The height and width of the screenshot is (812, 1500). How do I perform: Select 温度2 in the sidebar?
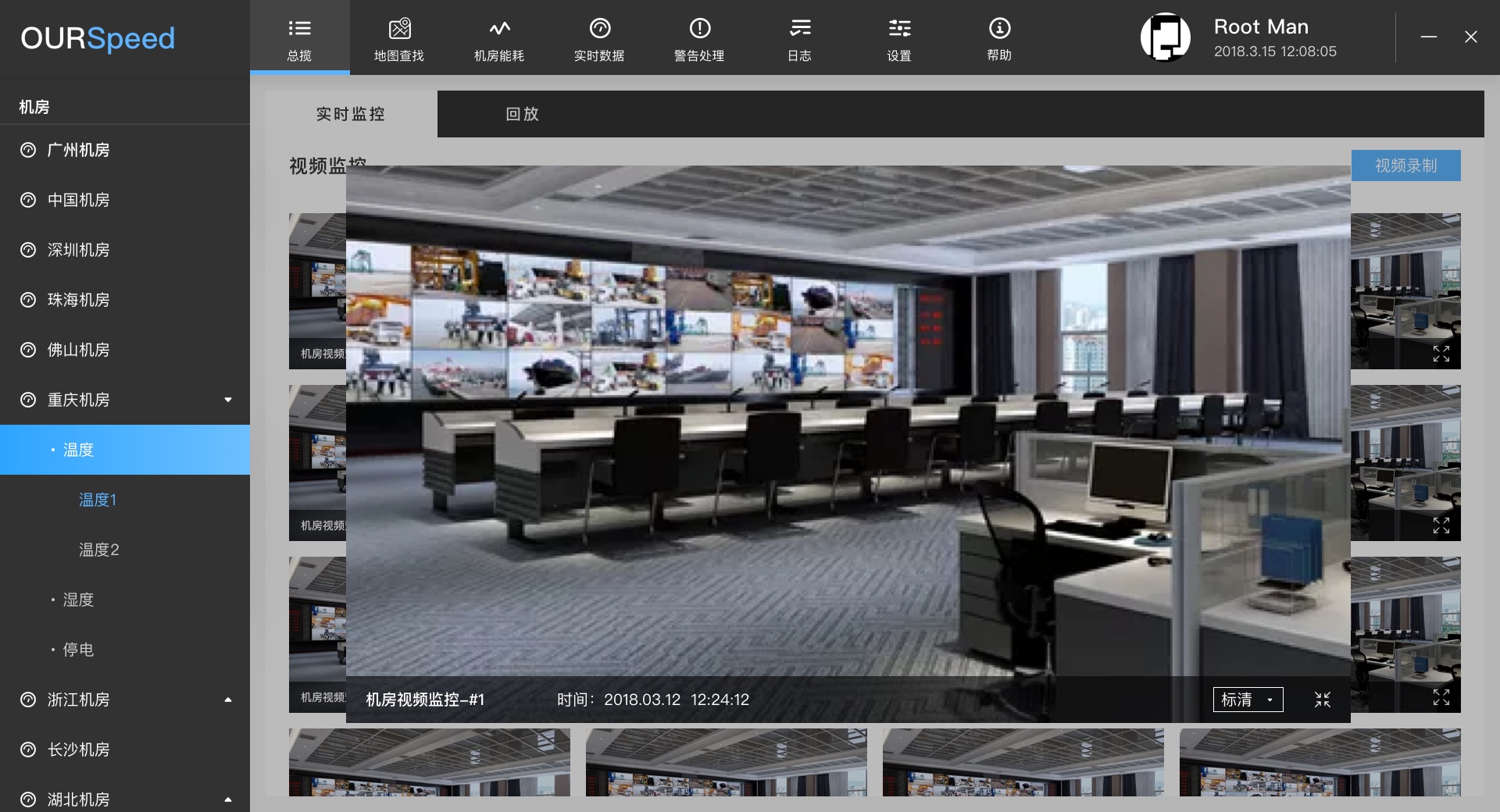99,550
